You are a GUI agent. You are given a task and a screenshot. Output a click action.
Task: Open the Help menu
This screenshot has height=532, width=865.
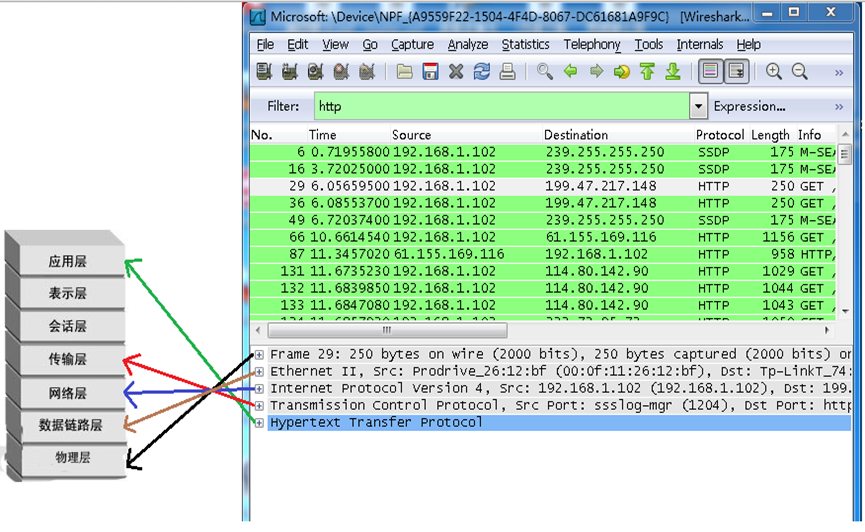(749, 44)
